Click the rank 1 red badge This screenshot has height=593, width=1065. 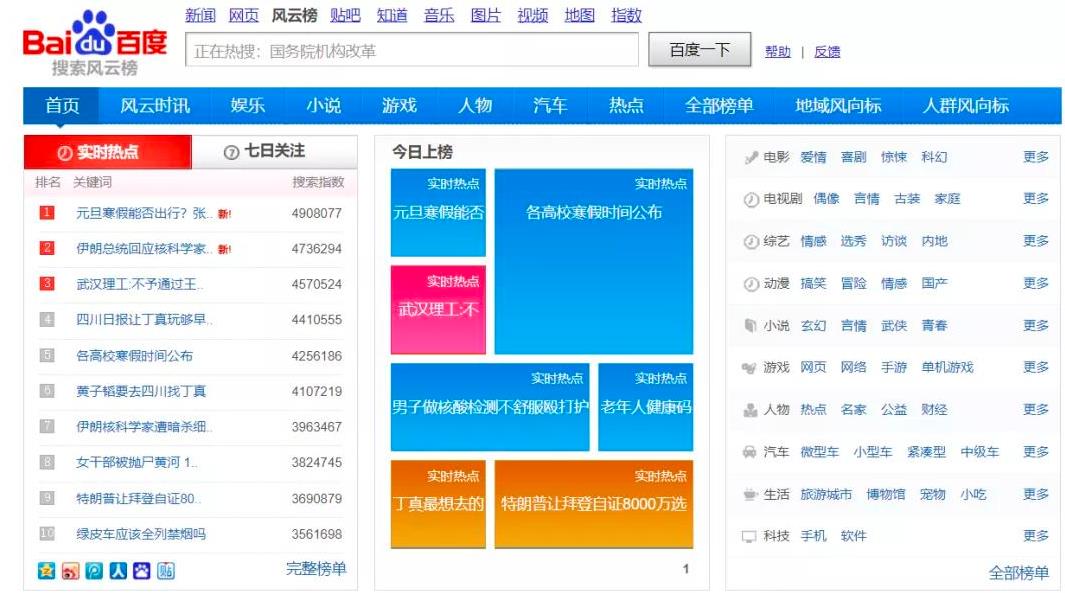tap(47, 213)
